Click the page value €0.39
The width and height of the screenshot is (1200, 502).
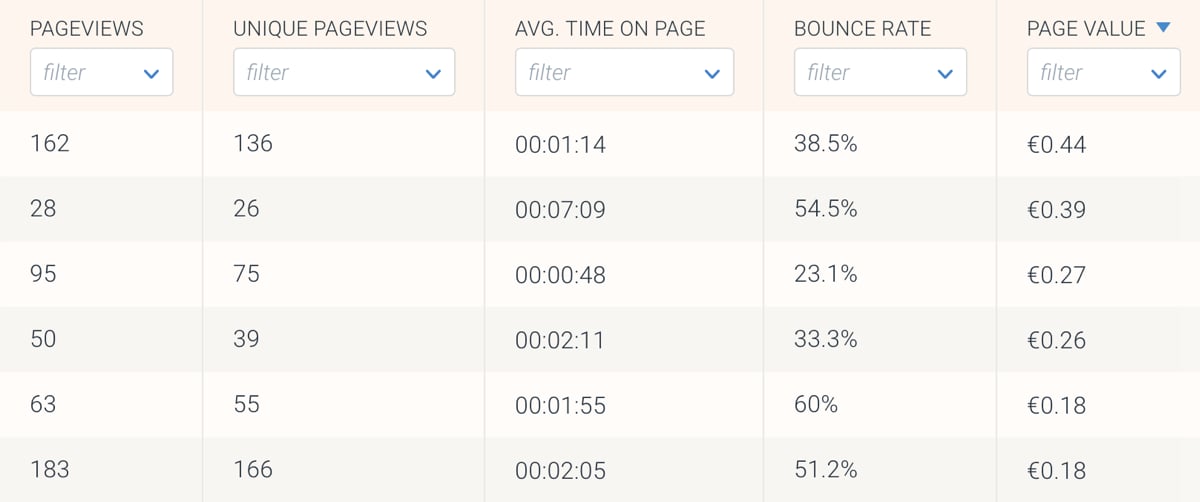point(1057,210)
